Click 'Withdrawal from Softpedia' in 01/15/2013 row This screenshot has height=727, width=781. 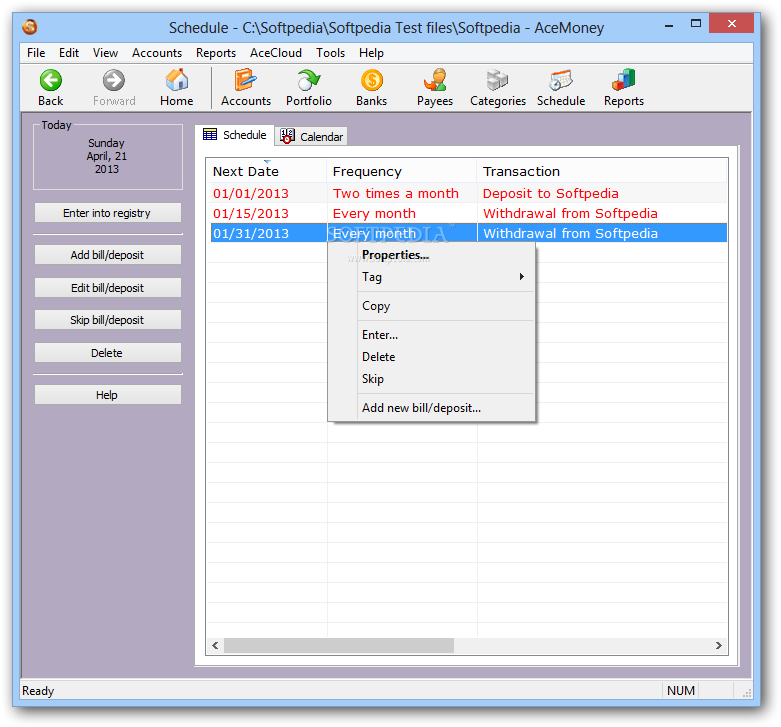(570, 214)
